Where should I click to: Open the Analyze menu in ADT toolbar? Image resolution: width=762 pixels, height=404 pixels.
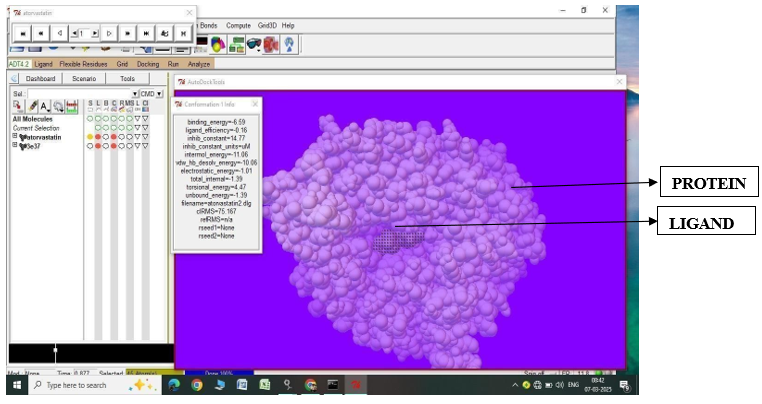(x=200, y=63)
